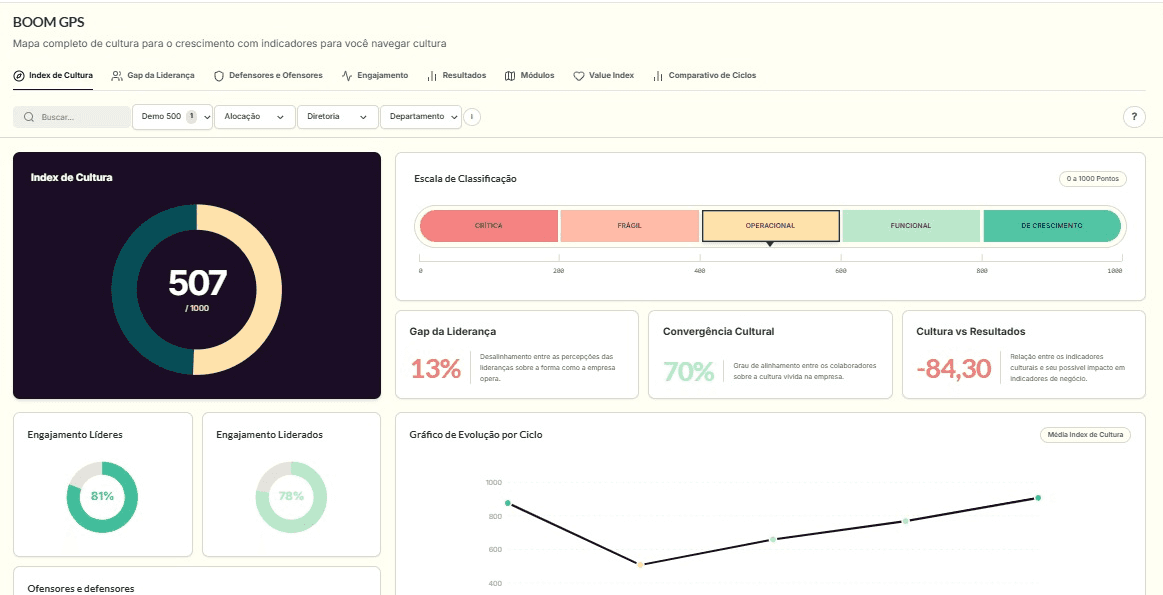1163x595 pixels.
Task: Click the magnifier icon in the search box
Action: [30, 117]
